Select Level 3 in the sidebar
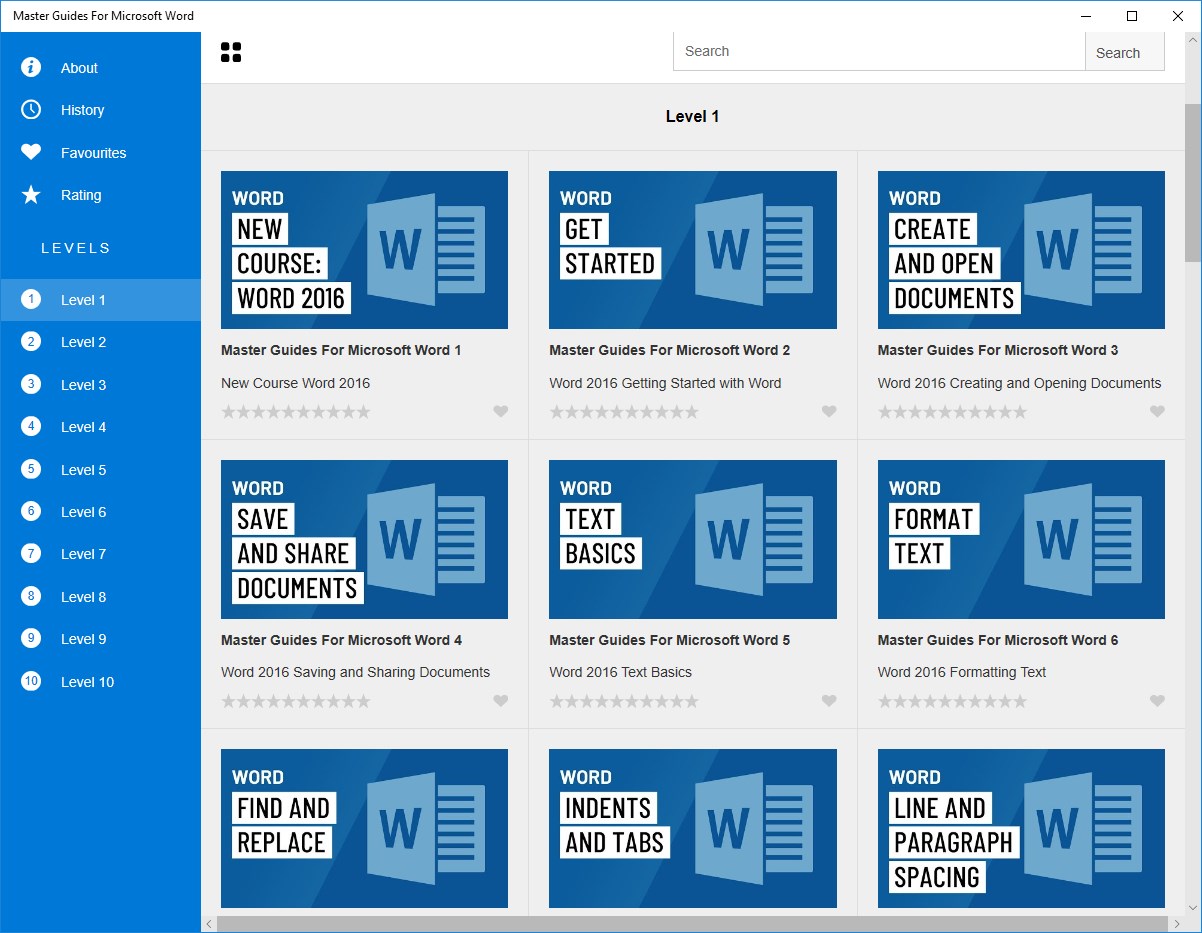The height and width of the screenshot is (933, 1202). (100, 385)
